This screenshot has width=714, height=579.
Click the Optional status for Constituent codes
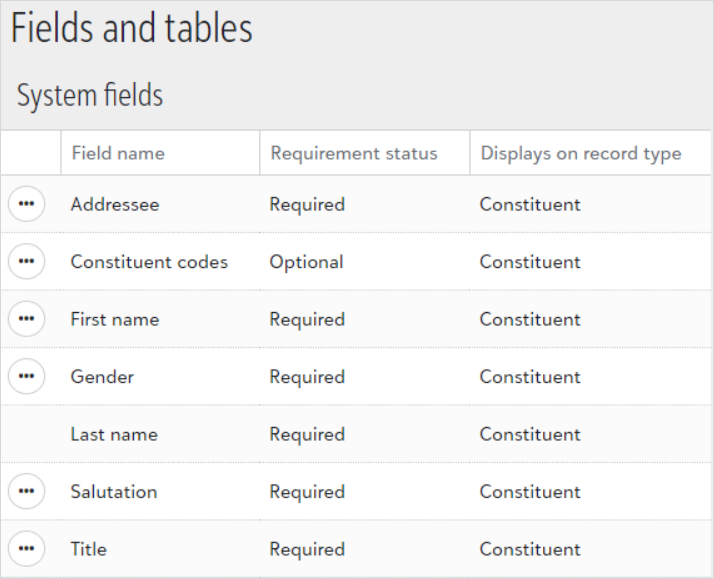306,262
